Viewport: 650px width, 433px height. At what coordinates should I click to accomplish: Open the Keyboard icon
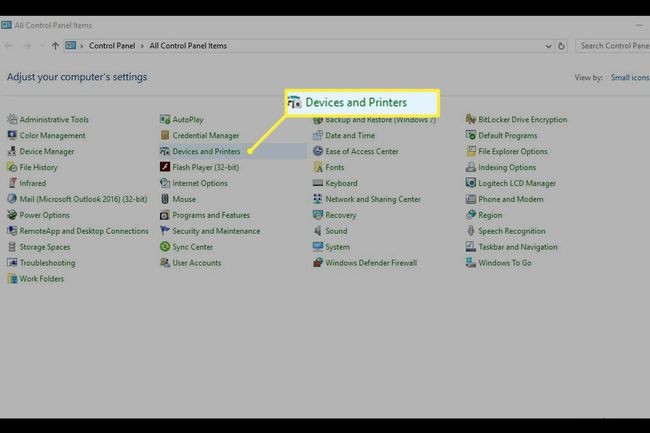tap(318, 183)
